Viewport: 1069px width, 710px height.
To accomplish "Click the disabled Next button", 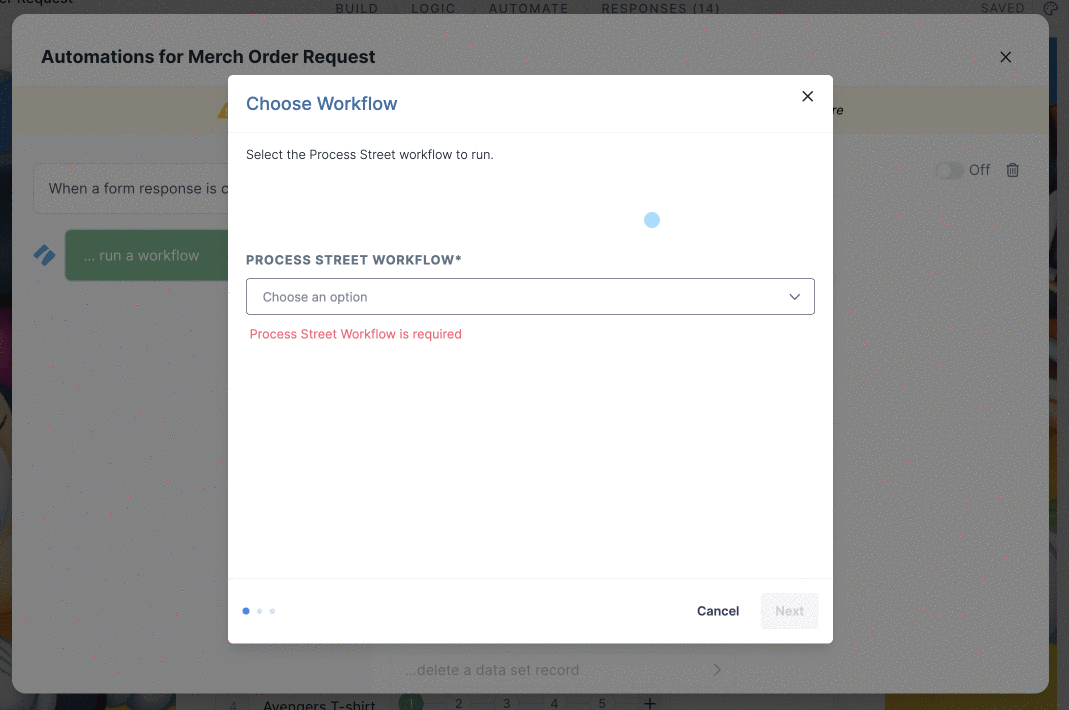I will [x=789, y=611].
